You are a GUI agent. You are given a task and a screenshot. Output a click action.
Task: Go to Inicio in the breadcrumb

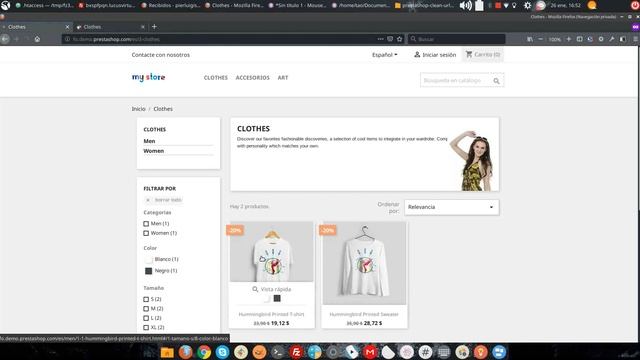coord(138,109)
